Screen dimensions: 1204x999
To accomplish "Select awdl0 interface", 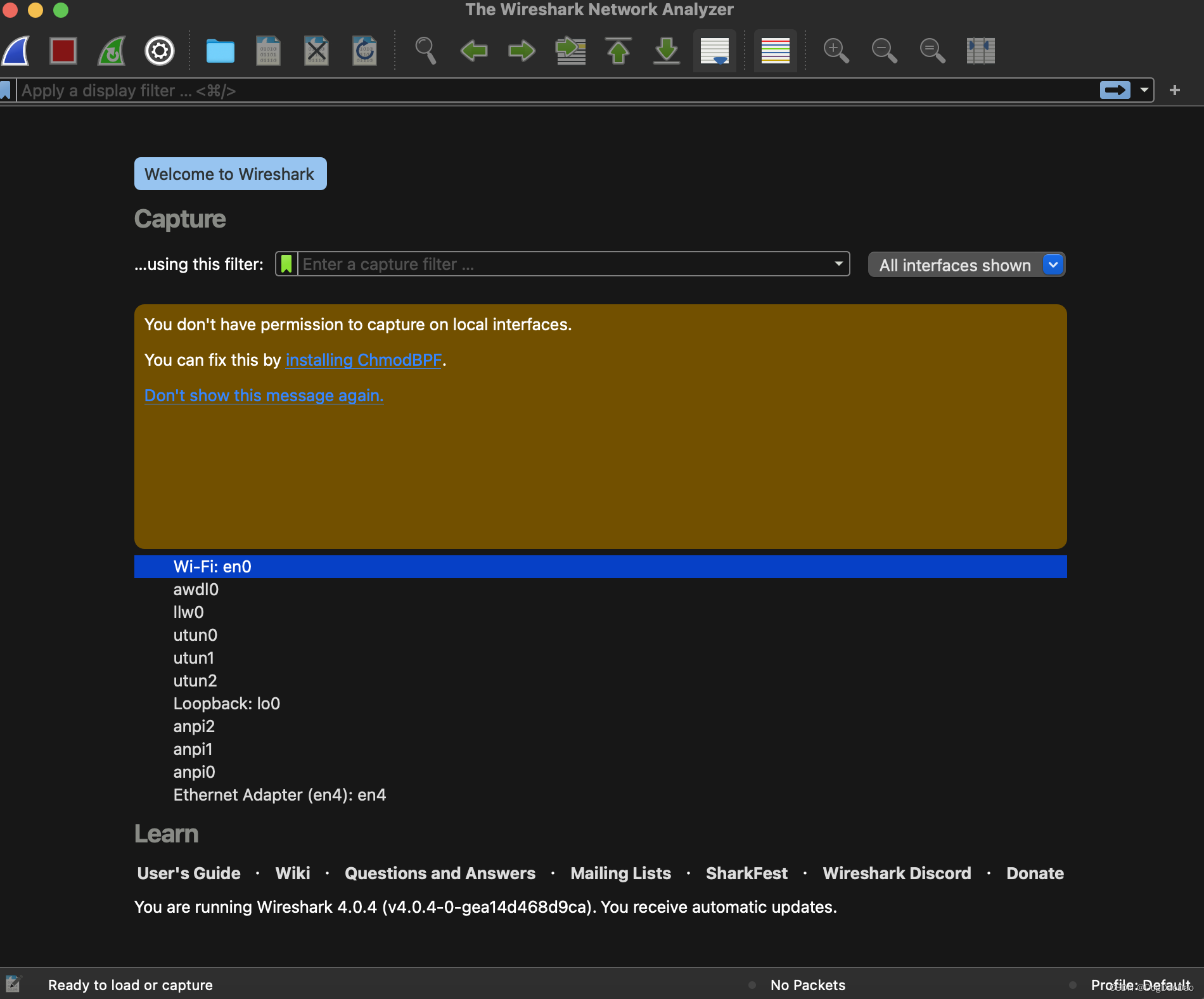I will [601, 590].
